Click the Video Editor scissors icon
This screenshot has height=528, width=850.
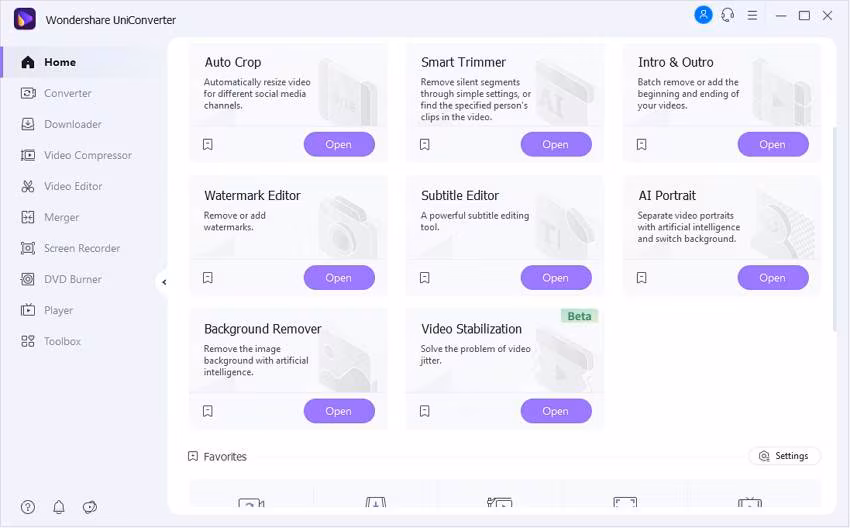(27, 186)
